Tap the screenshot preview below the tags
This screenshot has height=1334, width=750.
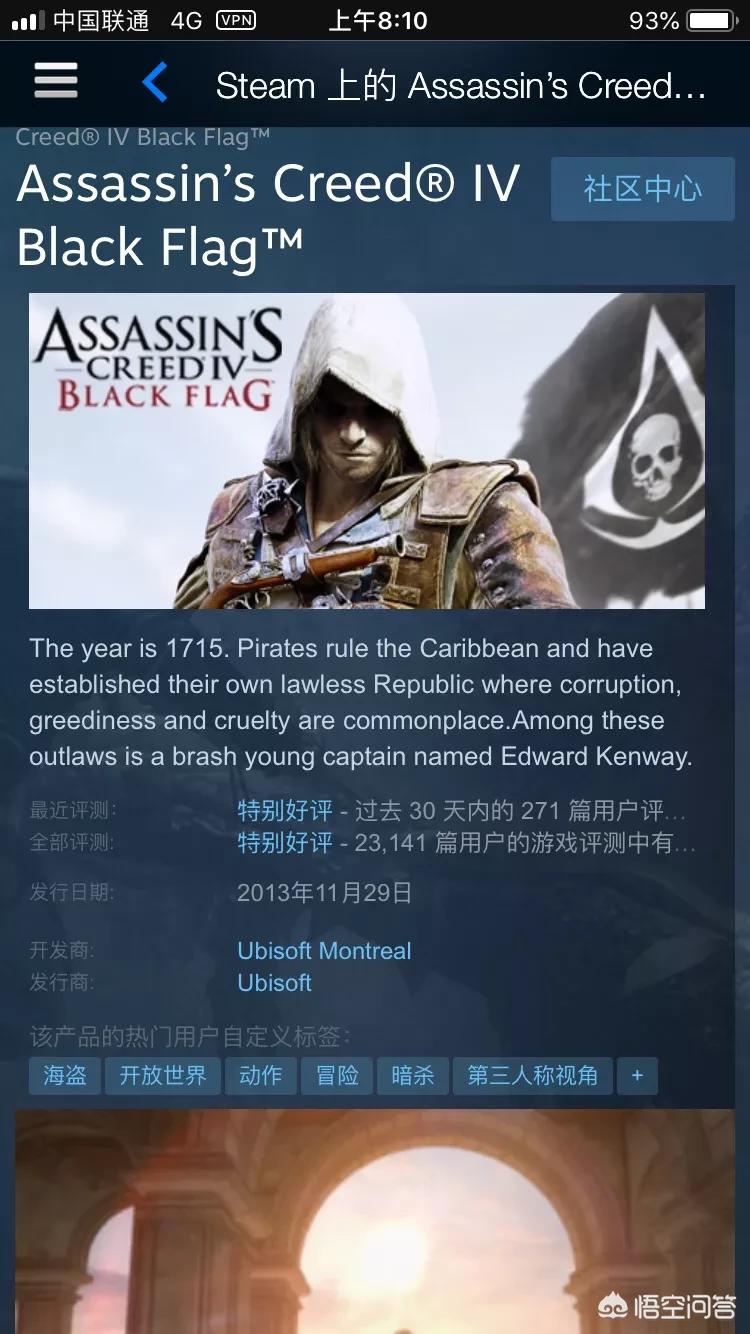(x=375, y=1221)
